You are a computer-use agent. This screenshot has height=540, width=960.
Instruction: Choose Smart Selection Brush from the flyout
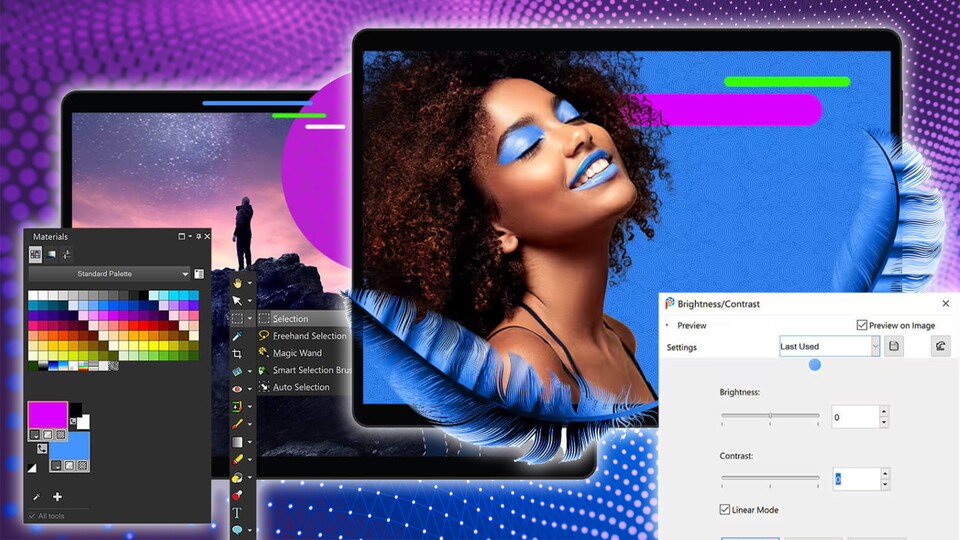tap(304, 370)
